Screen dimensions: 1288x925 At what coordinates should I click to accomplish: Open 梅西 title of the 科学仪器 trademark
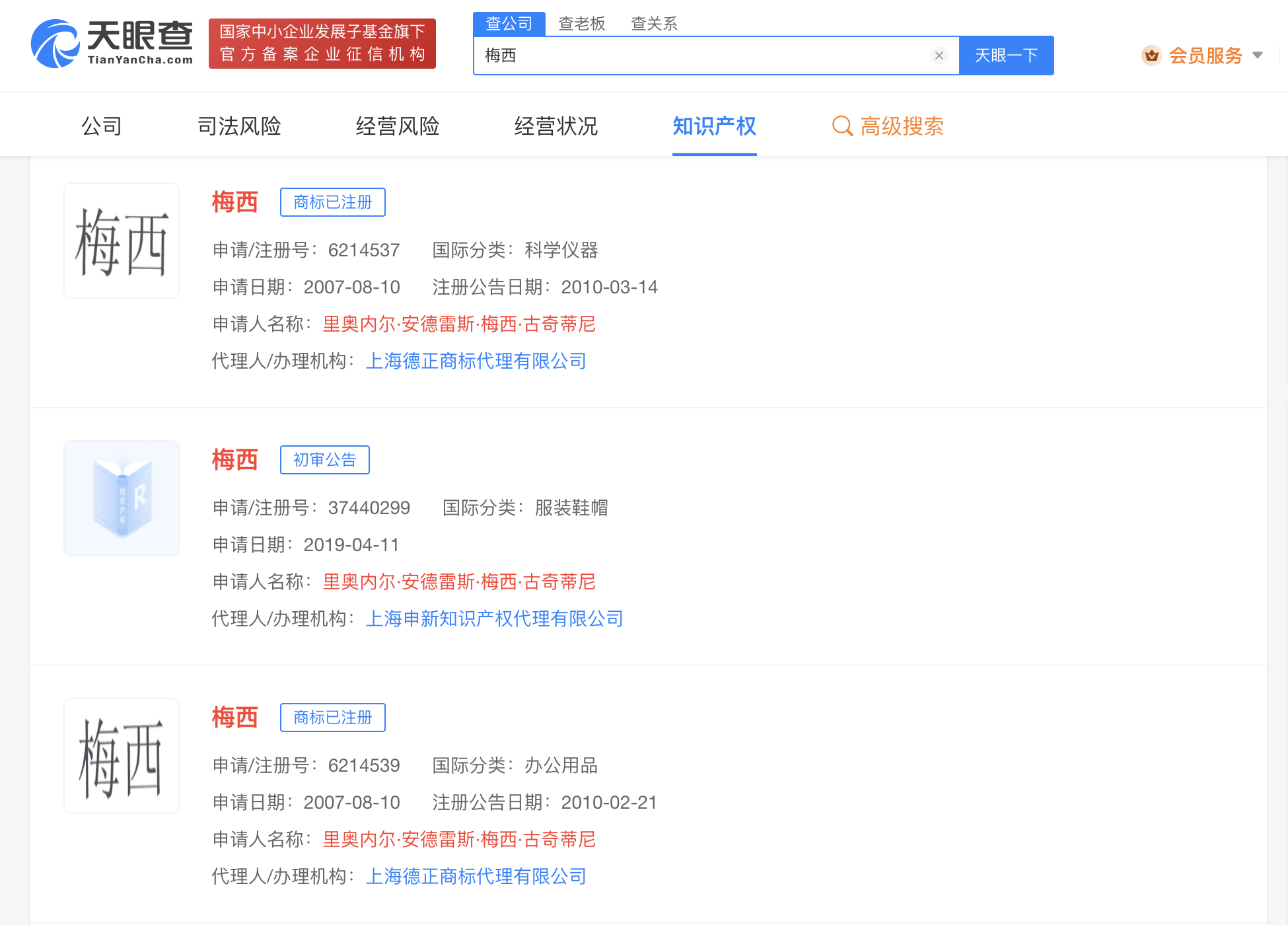tap(235, 202)
